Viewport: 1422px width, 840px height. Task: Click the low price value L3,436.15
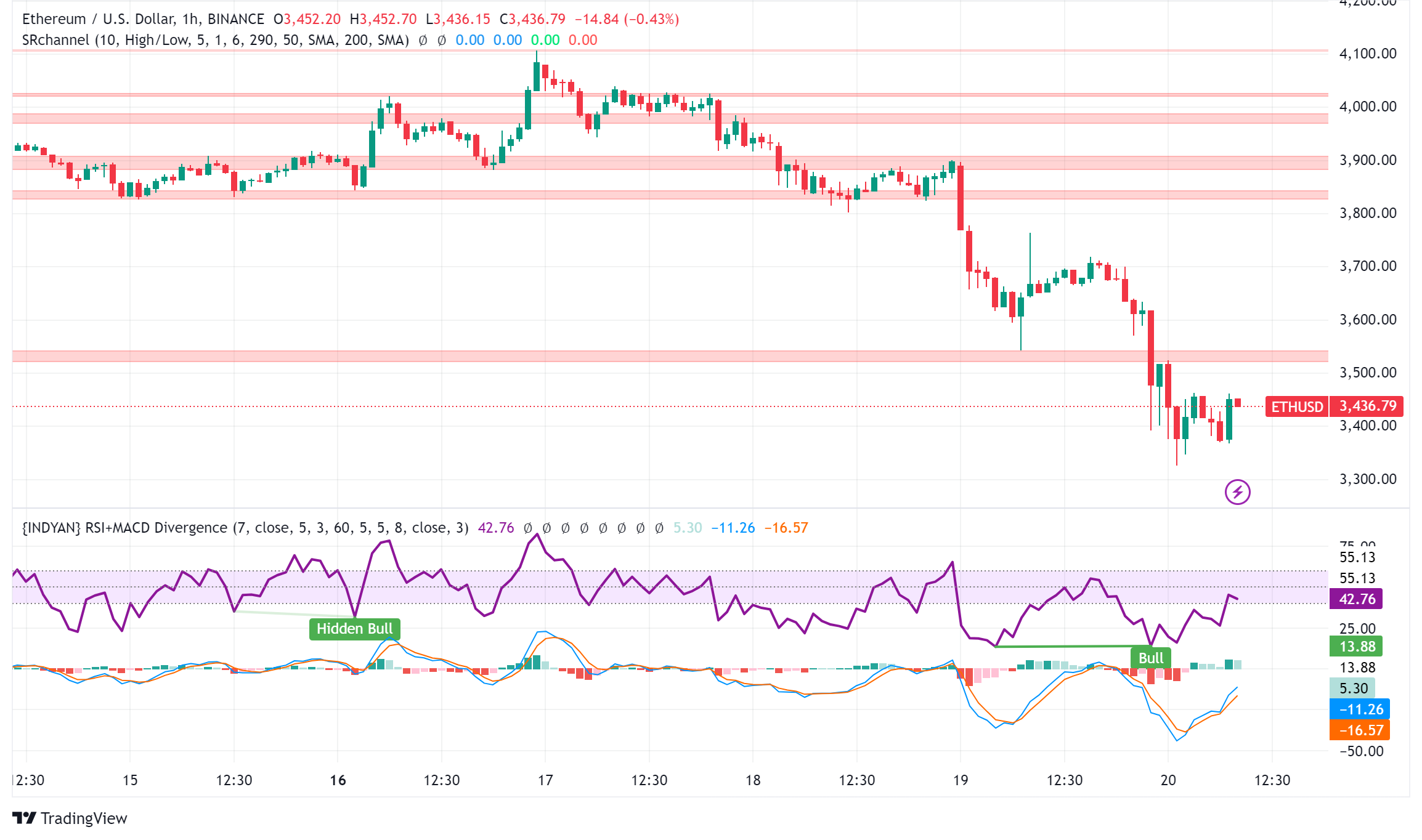(458, 19)
